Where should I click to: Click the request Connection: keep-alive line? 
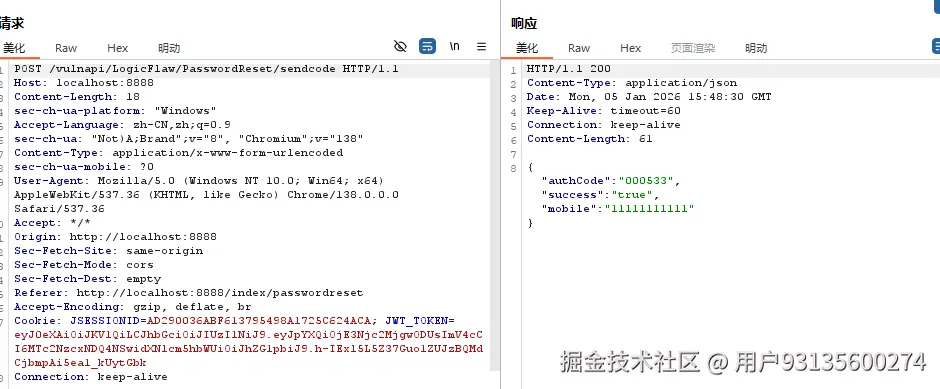(91, 376)
